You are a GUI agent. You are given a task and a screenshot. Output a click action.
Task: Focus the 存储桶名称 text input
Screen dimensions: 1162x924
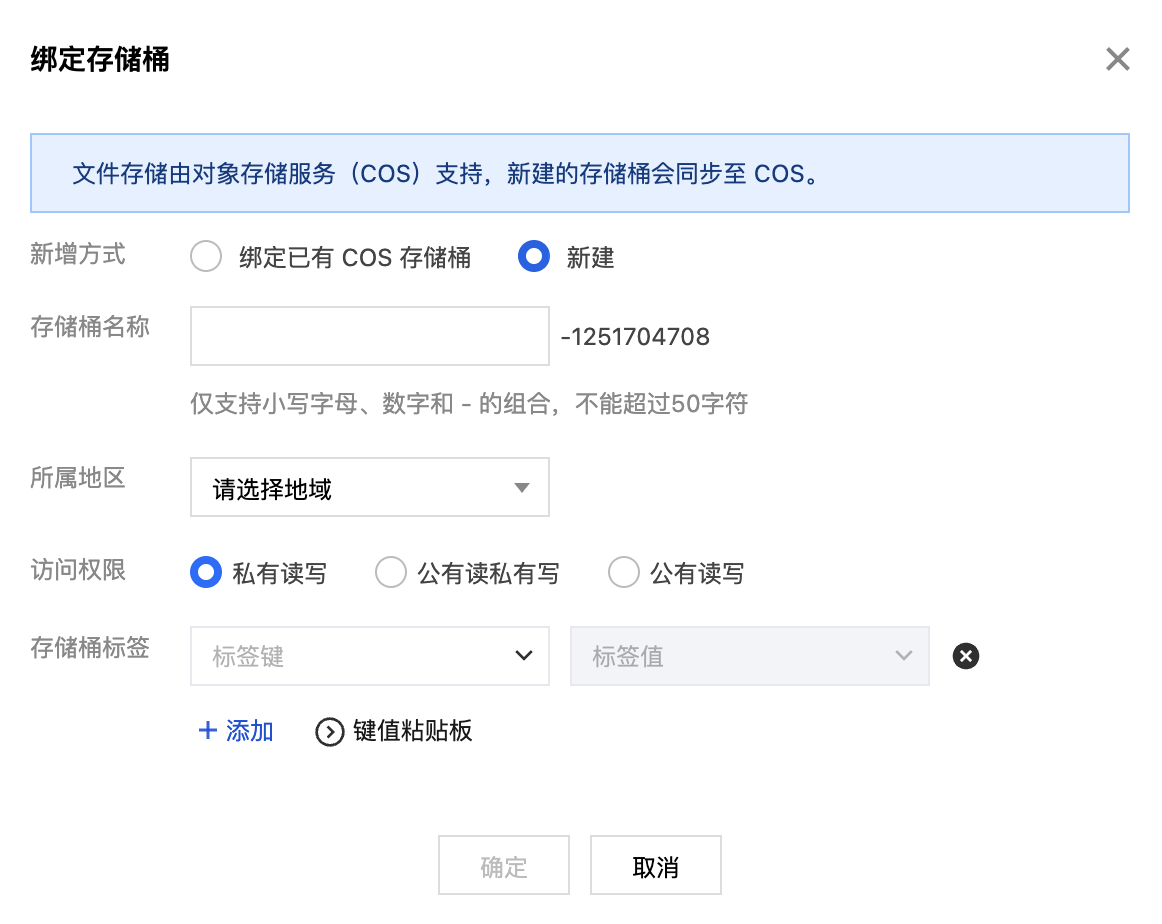(370, 336)
